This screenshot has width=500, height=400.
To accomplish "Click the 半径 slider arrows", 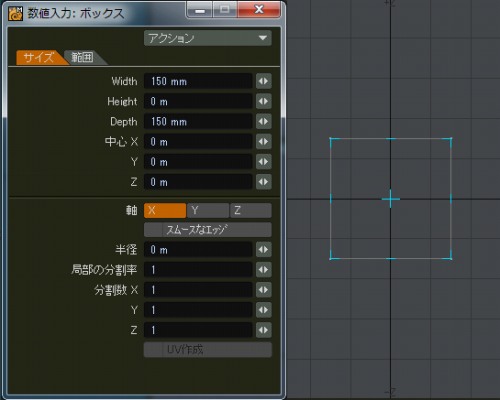I will point(264,250).
